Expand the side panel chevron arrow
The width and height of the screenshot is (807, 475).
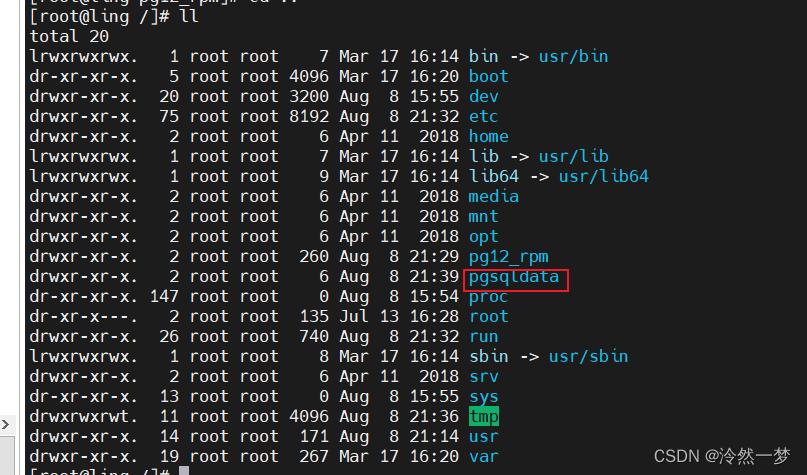(6, 425)
